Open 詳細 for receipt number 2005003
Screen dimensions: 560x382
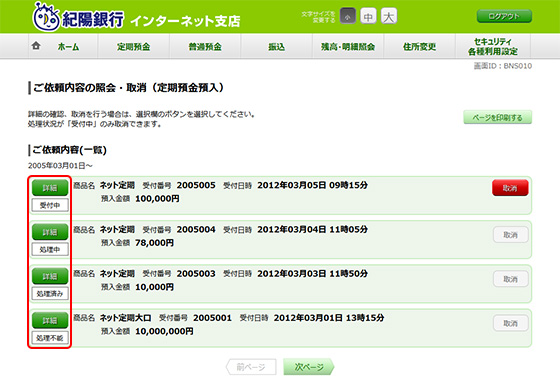point(50,276)
